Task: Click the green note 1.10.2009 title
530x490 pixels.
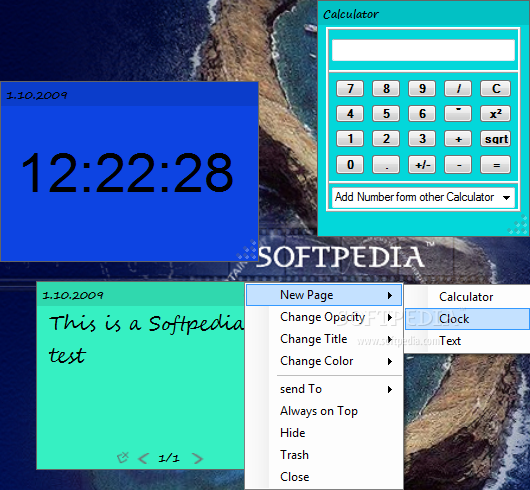Action: tap(73, 295)
